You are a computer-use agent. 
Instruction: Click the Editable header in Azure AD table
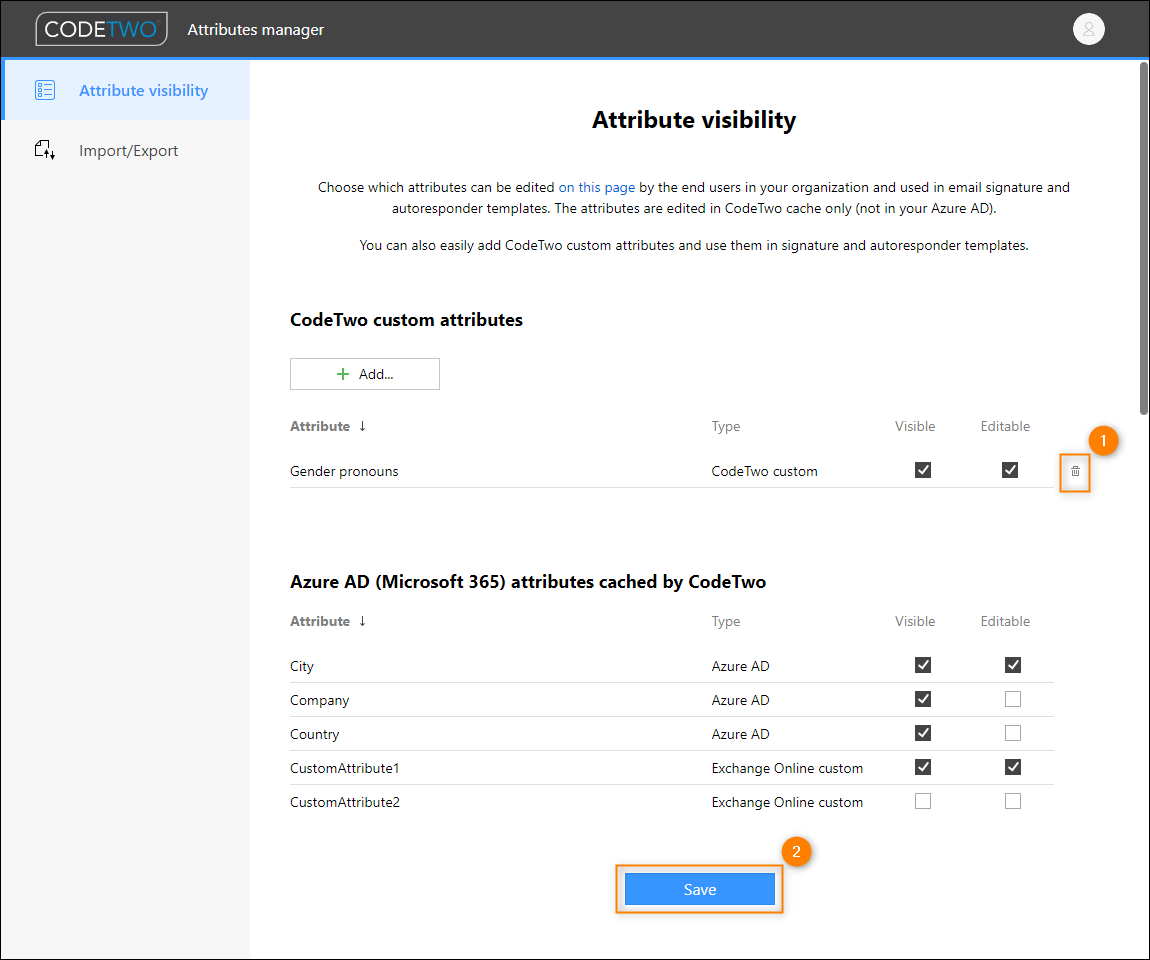pos(1005,621)
